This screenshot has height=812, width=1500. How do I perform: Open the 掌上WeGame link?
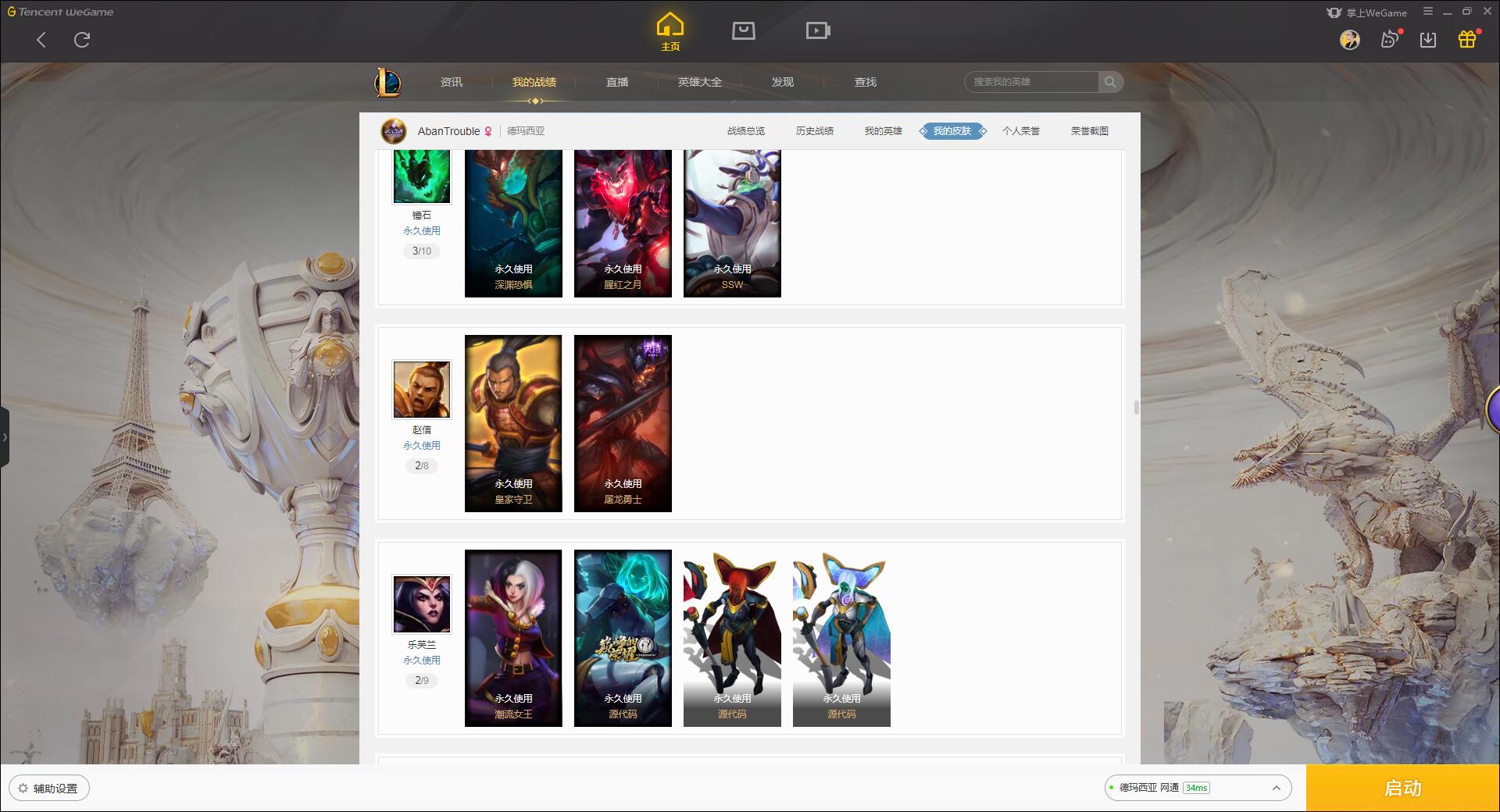(x=1367, y=12)
